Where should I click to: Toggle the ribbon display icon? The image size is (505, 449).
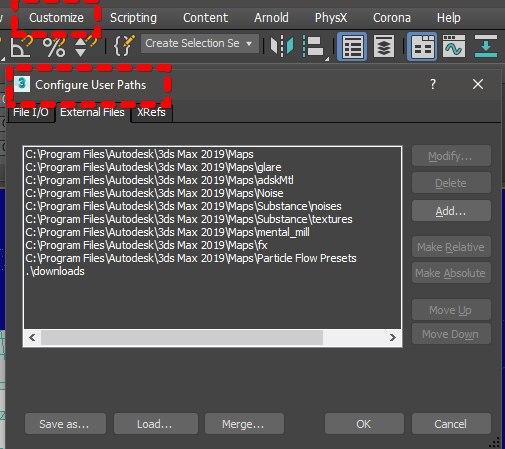[422, 47]
